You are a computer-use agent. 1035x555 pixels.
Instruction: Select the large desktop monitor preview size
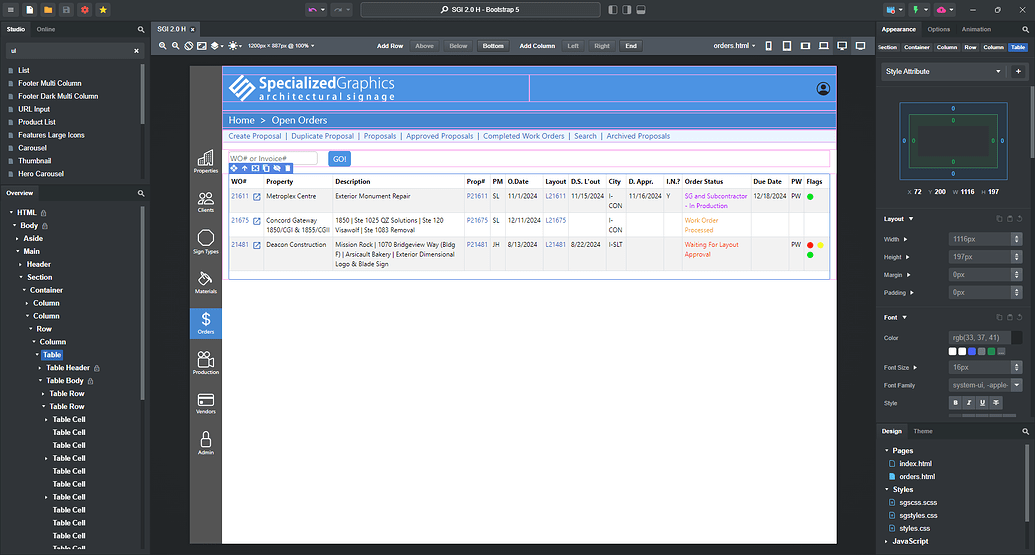pos(861,46)
